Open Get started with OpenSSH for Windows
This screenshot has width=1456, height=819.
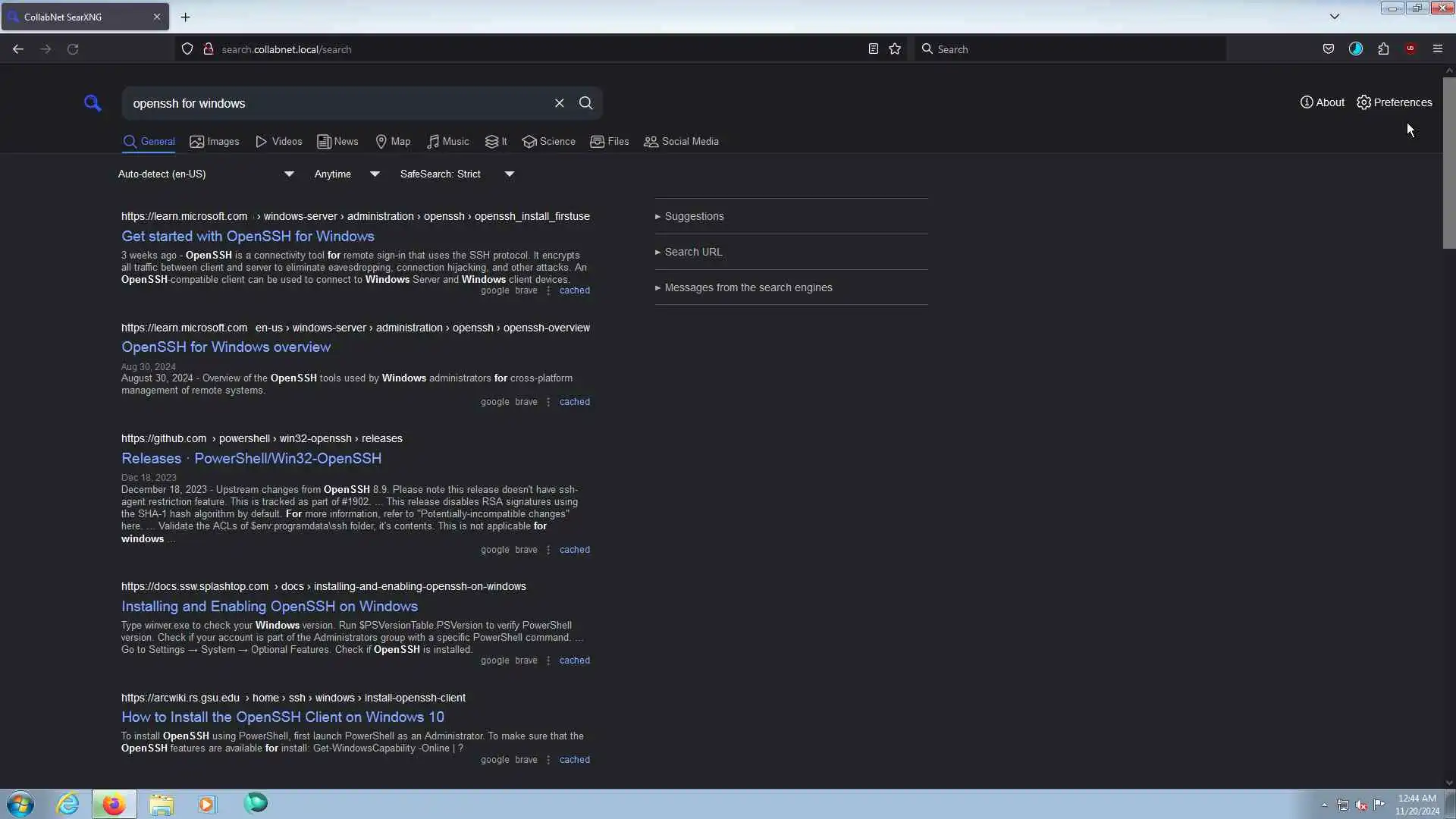[248, 237]
